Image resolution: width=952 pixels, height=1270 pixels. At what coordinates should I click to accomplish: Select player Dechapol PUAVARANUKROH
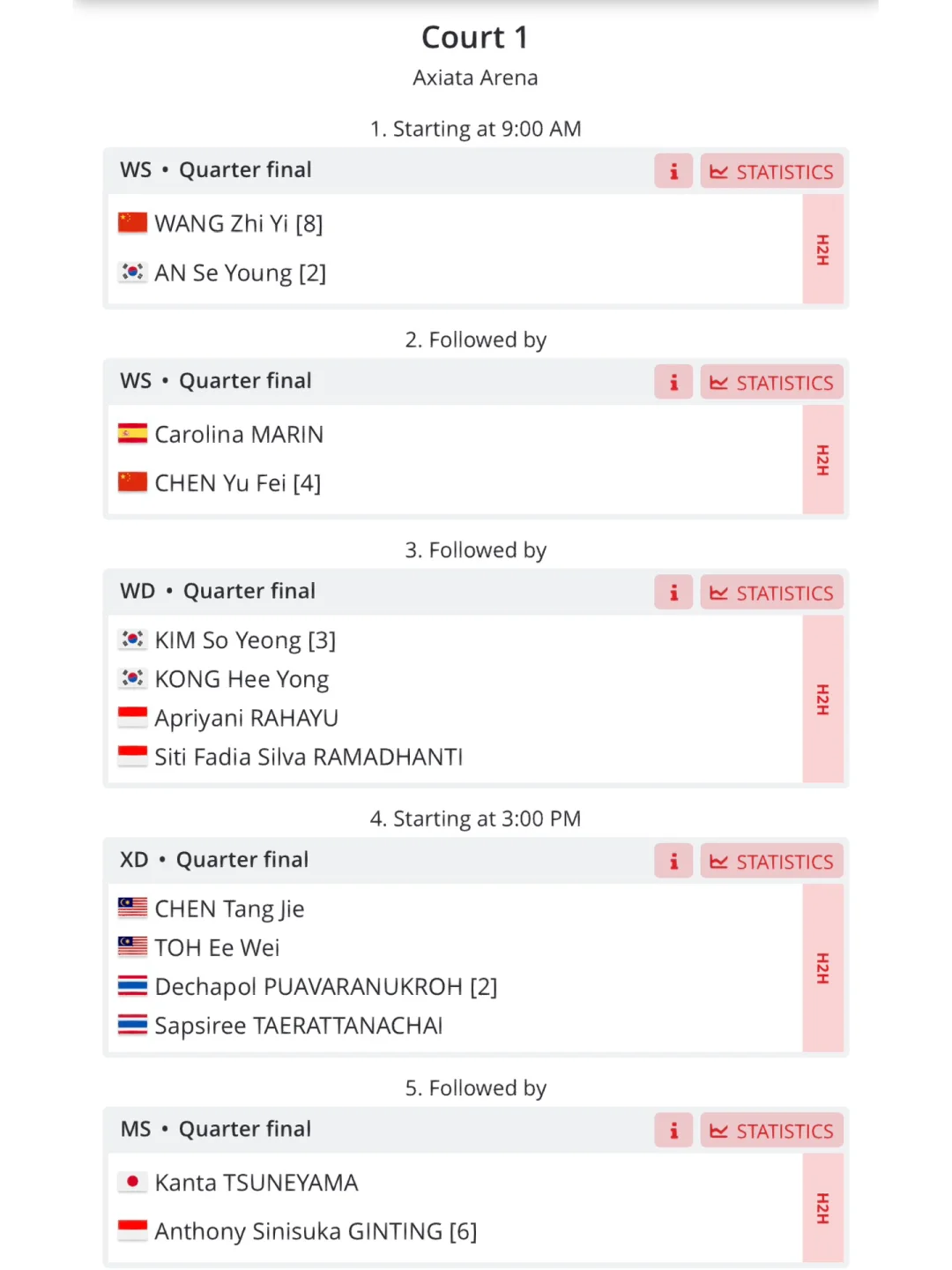pos(326,986)
